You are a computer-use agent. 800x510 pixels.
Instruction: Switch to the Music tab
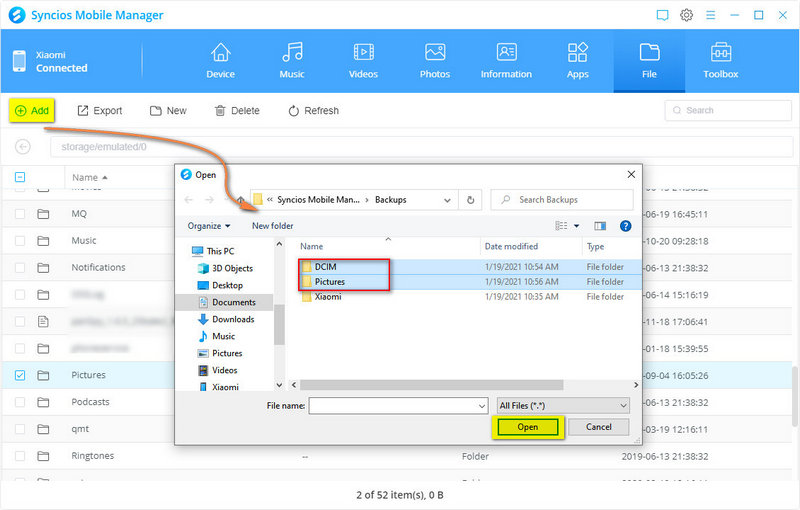292,61
